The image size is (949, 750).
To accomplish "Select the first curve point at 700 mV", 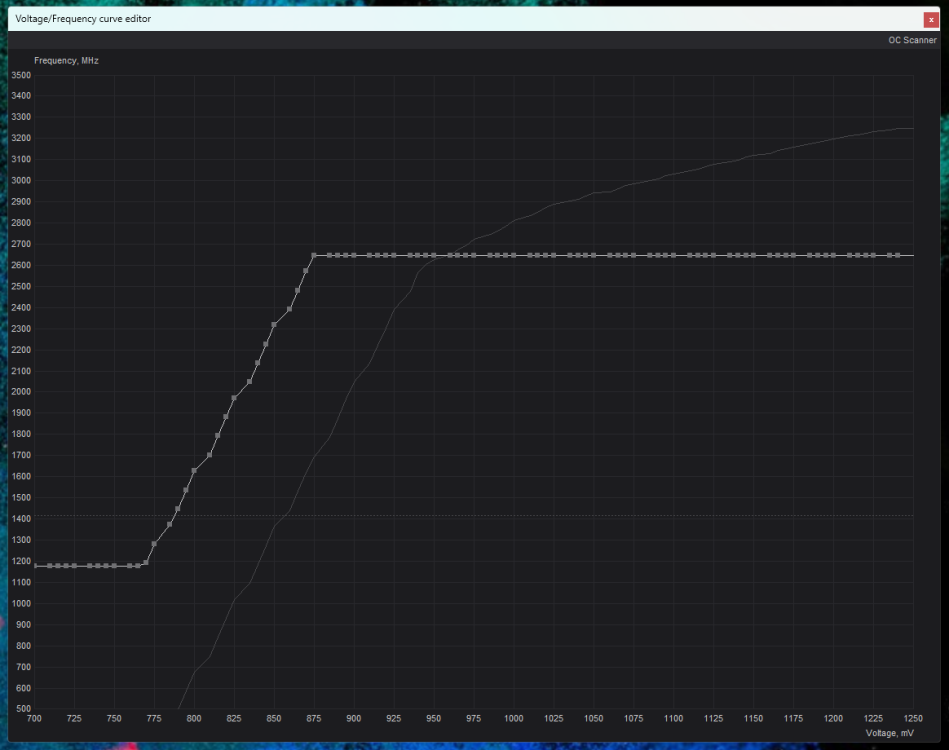I will (x=34, y=566).
